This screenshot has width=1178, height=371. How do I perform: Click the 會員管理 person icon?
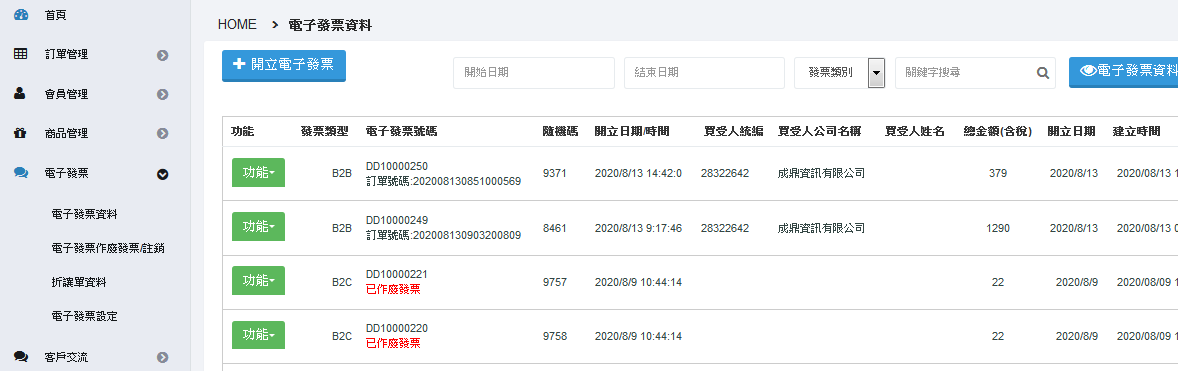click(x=20, y=94)
